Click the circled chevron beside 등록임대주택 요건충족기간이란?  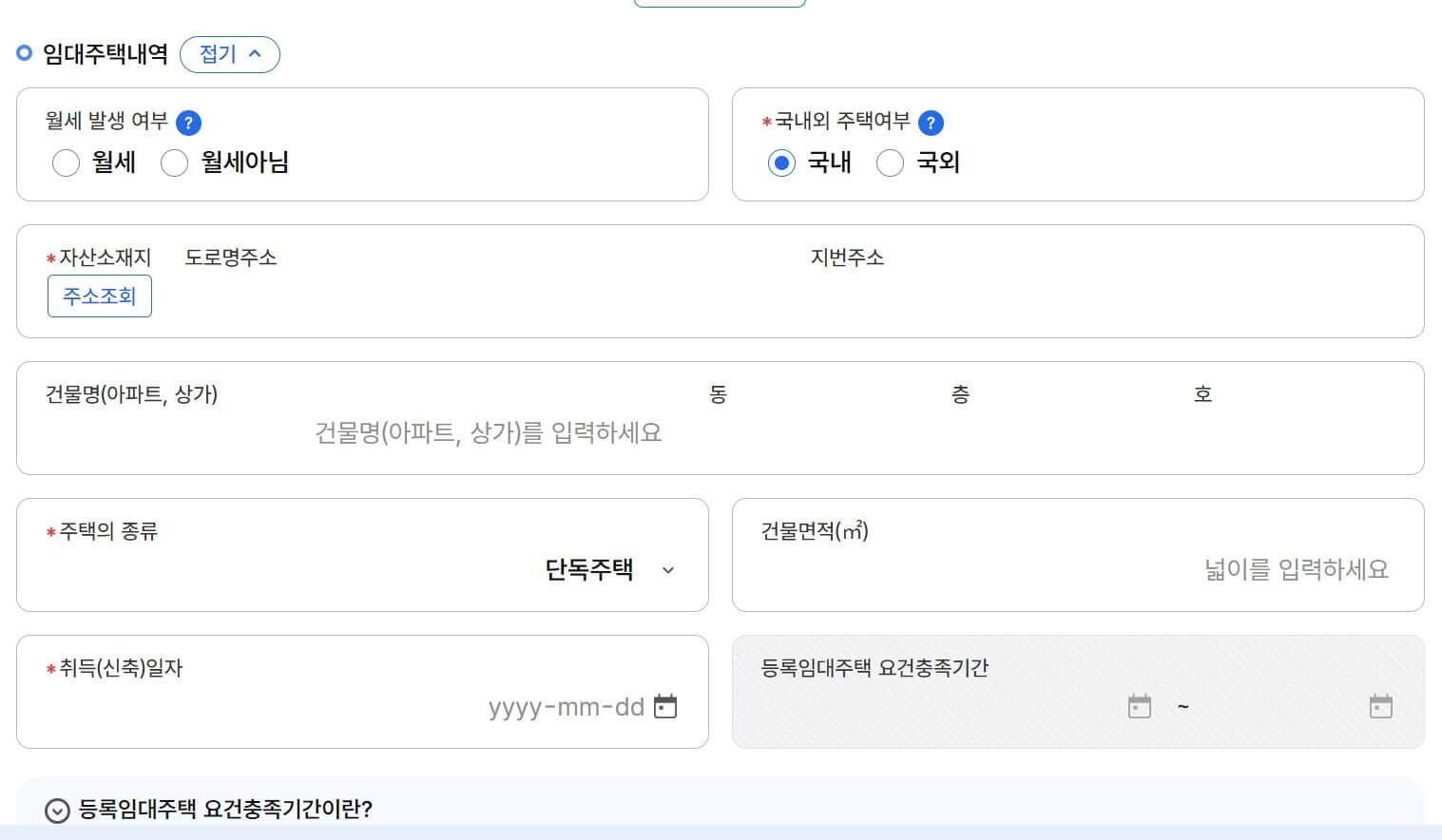pos(56,811)
